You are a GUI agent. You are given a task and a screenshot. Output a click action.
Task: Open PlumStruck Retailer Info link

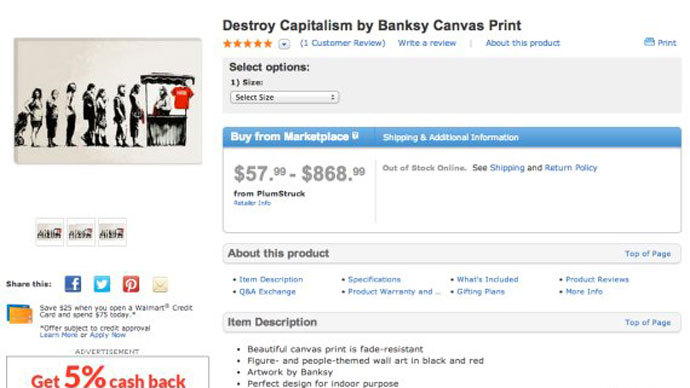coord(252,203)
